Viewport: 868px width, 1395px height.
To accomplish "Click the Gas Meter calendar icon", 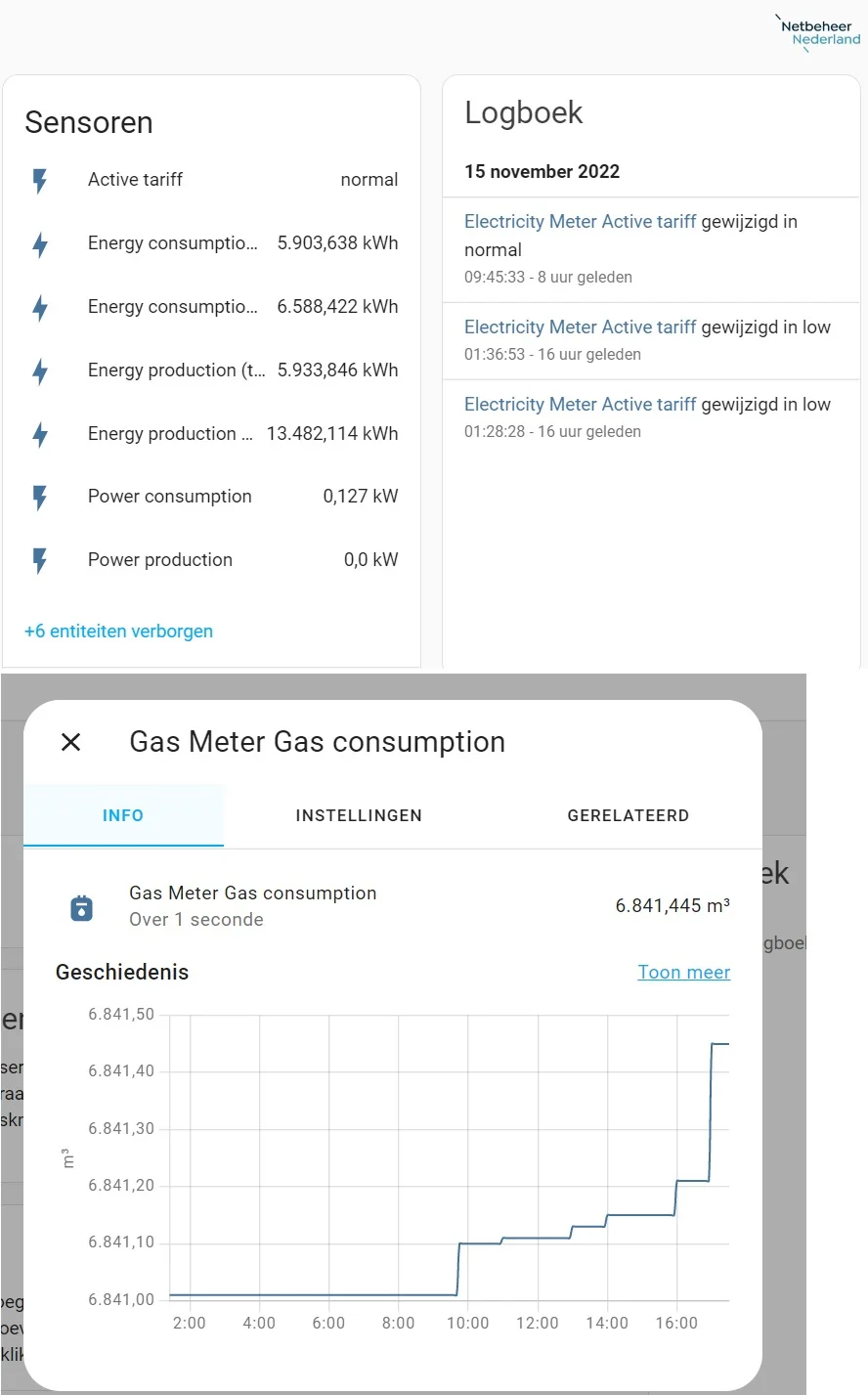I will tap(82, 908).
